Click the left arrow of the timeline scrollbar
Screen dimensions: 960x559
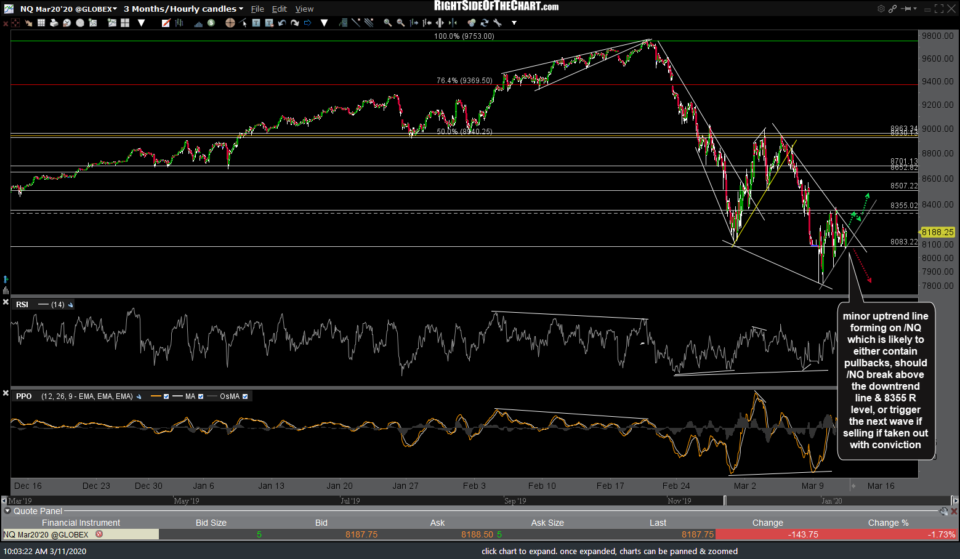pyautogui.click(x=4, y=500)
